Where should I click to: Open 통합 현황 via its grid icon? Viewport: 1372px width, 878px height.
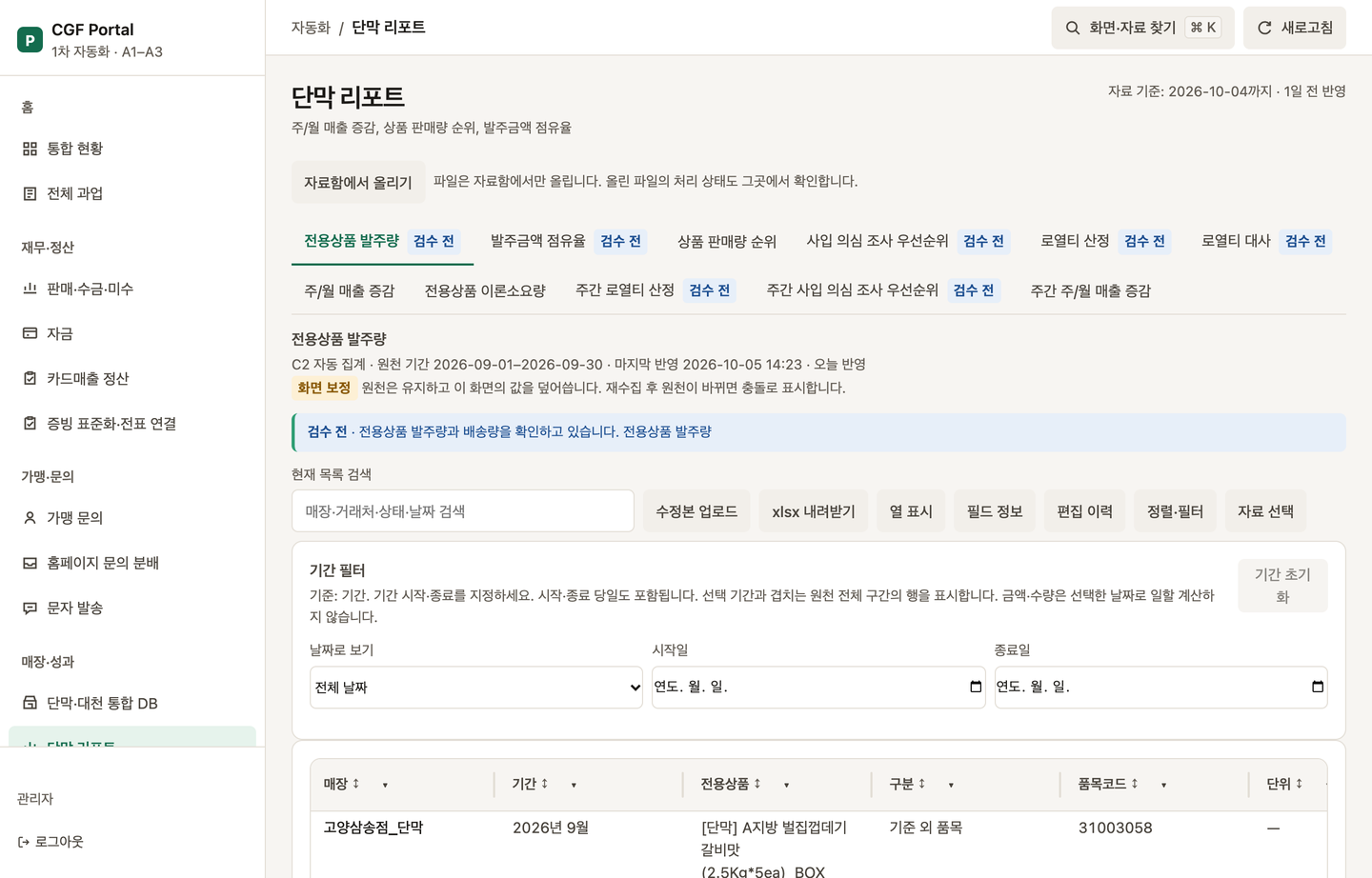point(30,149)
